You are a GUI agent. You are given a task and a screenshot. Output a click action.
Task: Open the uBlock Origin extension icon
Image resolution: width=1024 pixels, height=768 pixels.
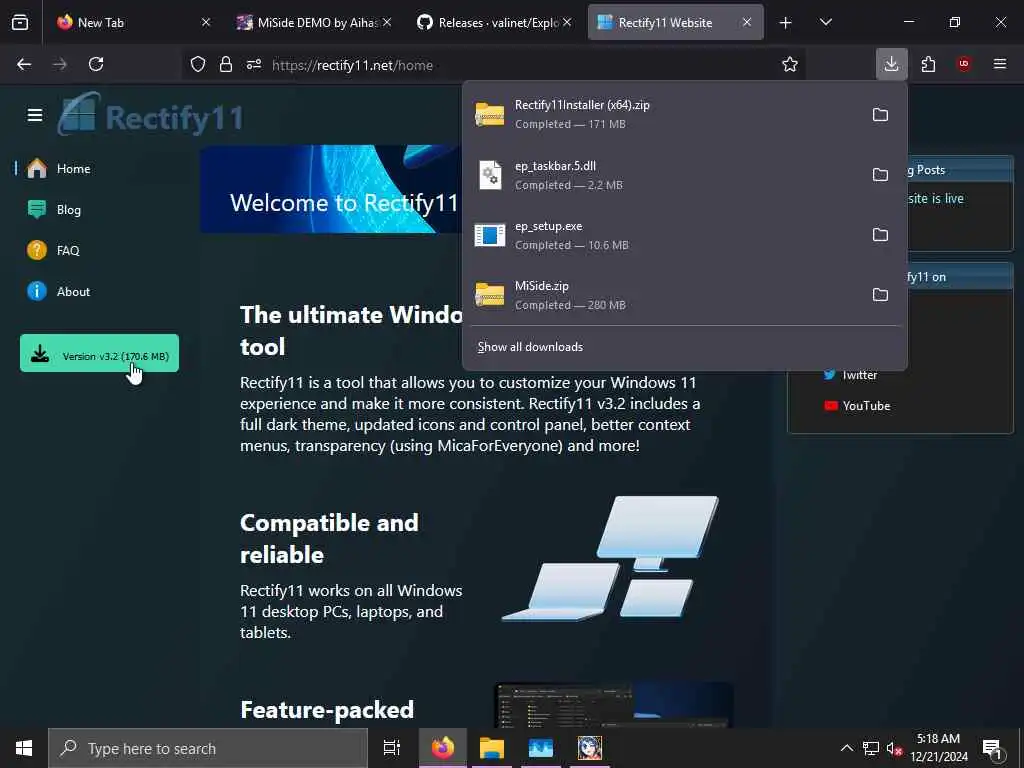pos(963,64)
